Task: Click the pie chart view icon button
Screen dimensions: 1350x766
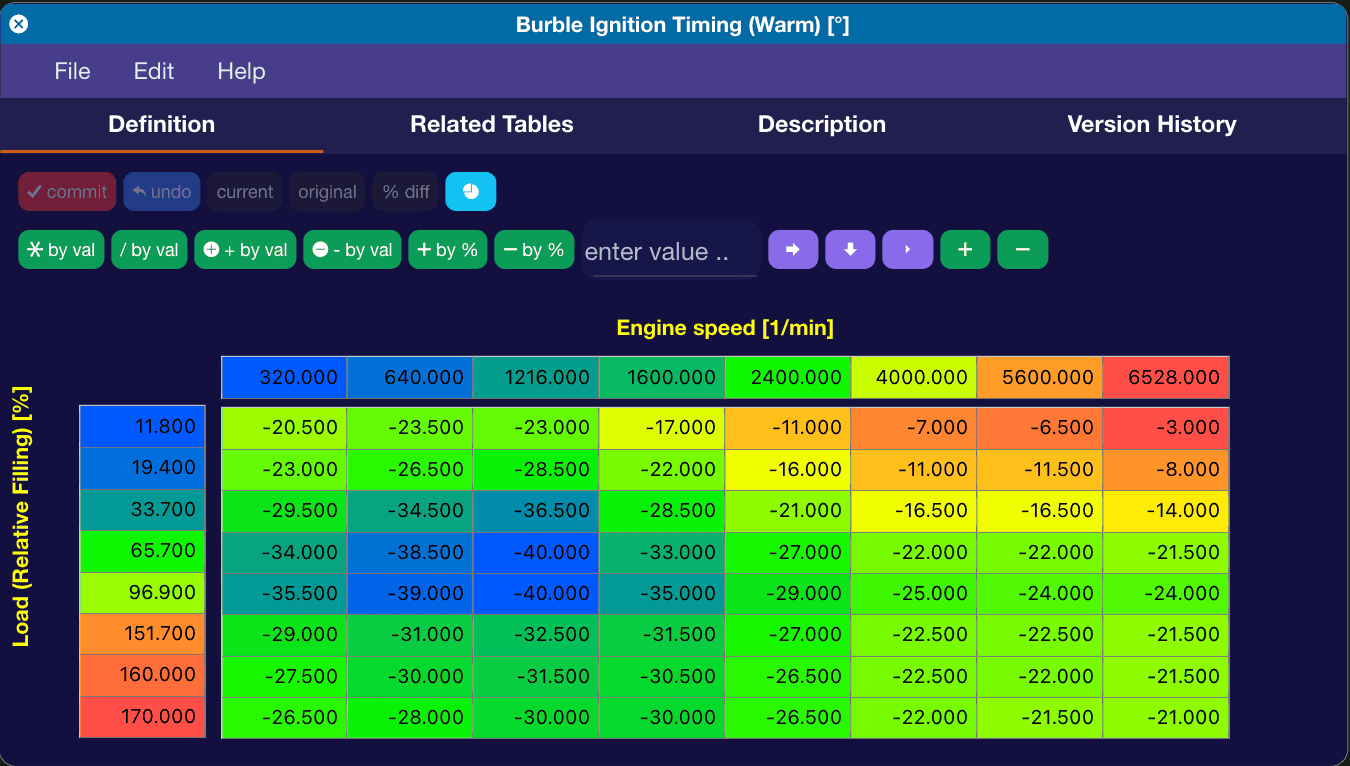Action: [x=470, y=191]
